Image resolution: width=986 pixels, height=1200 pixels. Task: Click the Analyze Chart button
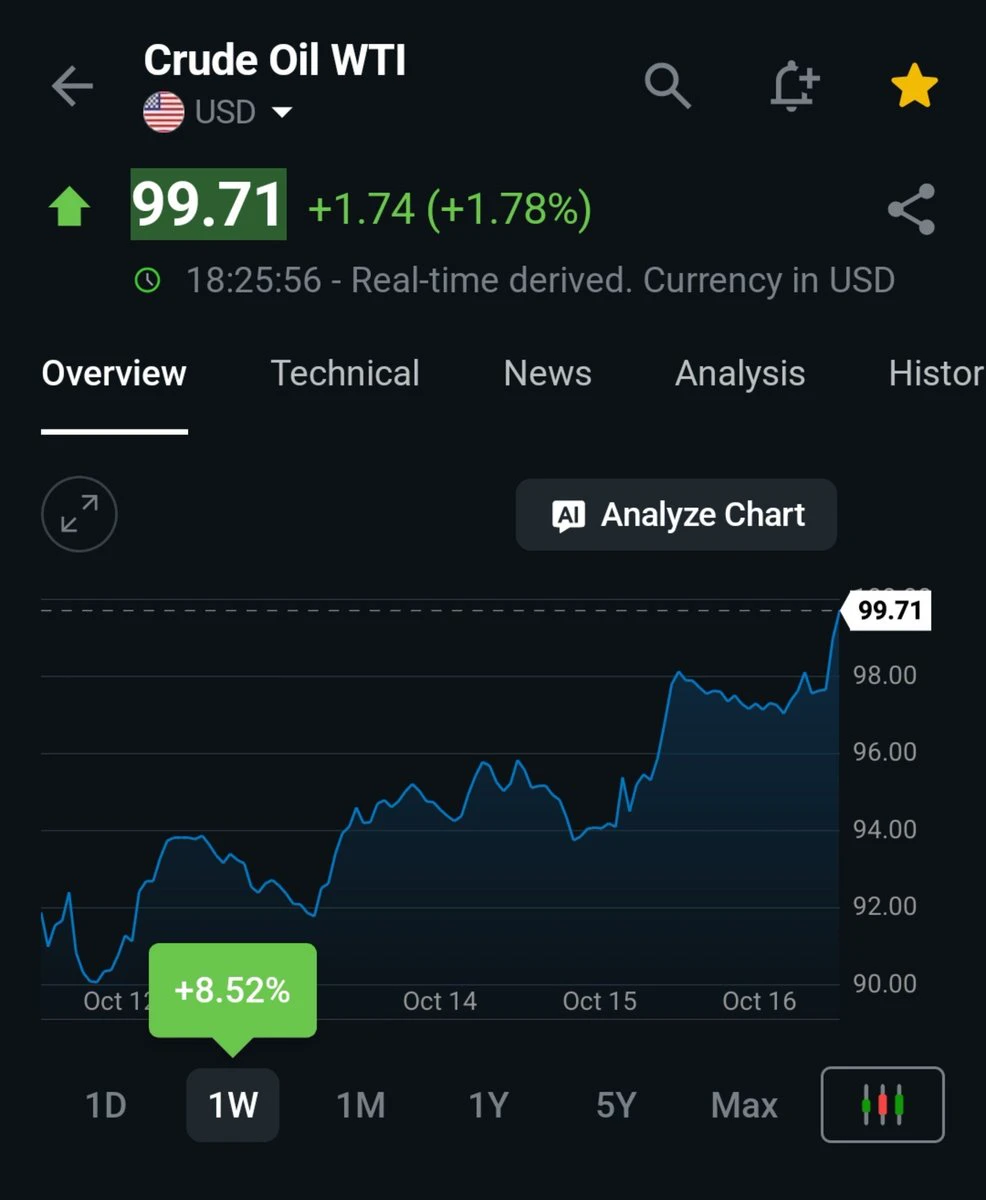pyautogui.click(x=676, y=514)
